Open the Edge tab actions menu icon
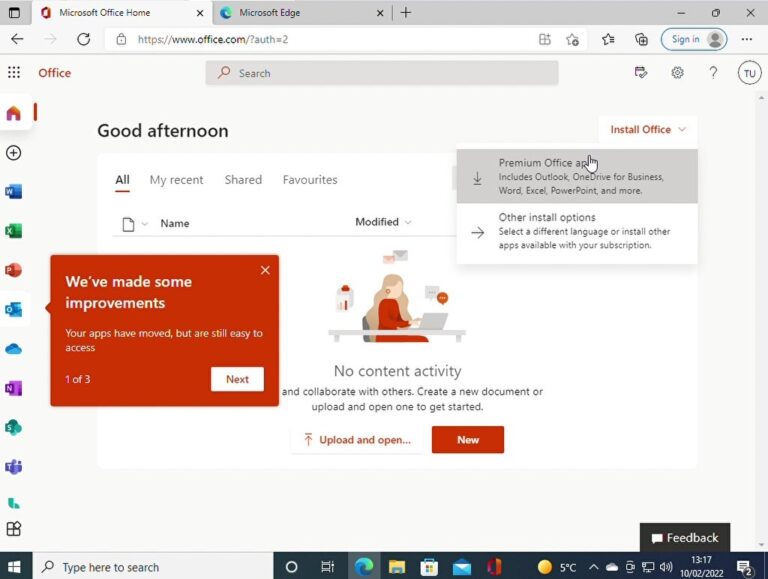768x579 pixels. click(x=14, y=13)
